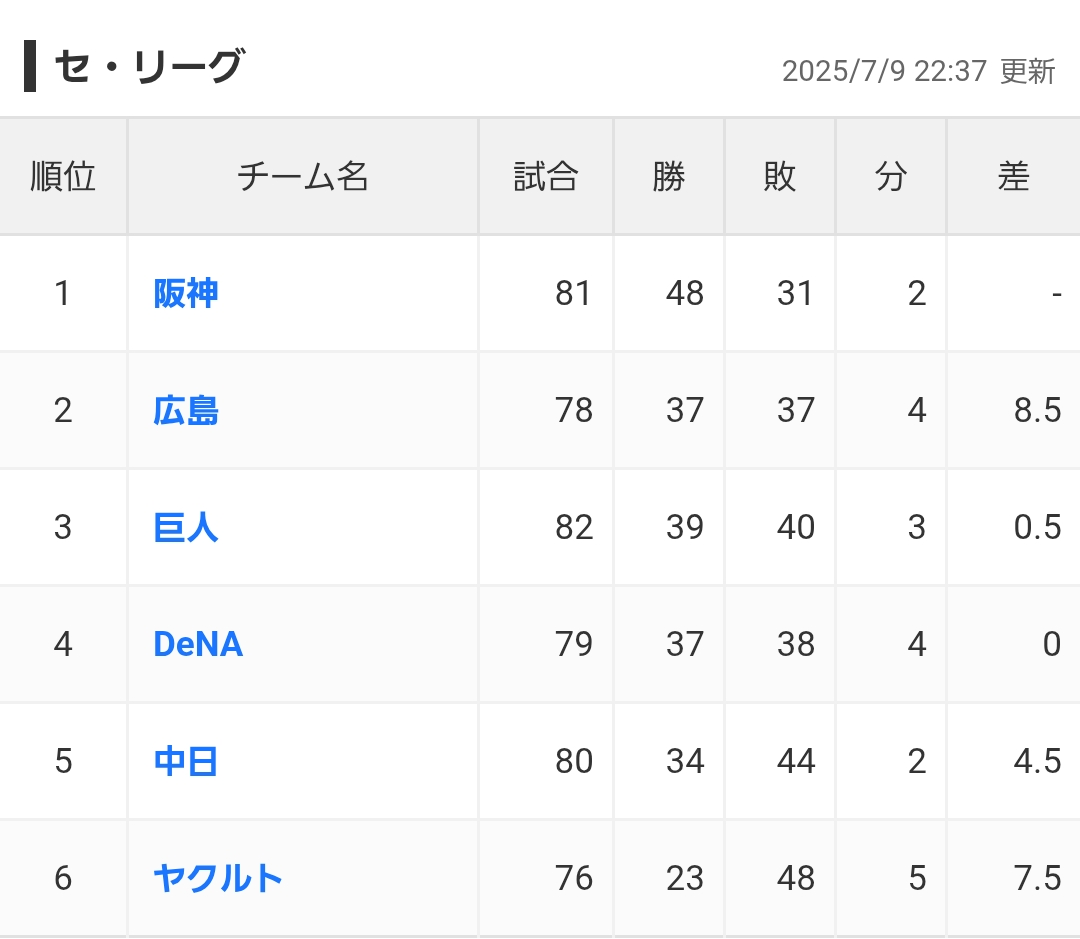Open the 阪神 team link
Image resolution: width=1080 pixels, height=939 pixels.
tap(185, 293)
